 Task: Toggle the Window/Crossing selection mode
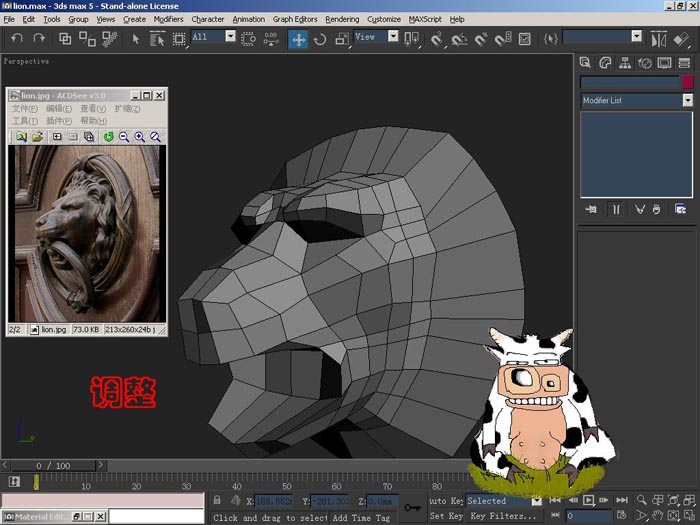pos(248,39)
